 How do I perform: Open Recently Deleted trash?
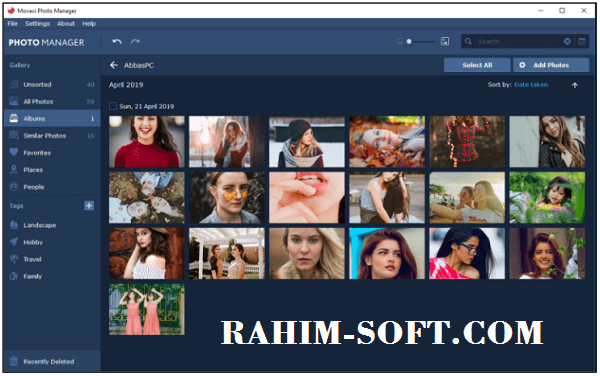52,361
